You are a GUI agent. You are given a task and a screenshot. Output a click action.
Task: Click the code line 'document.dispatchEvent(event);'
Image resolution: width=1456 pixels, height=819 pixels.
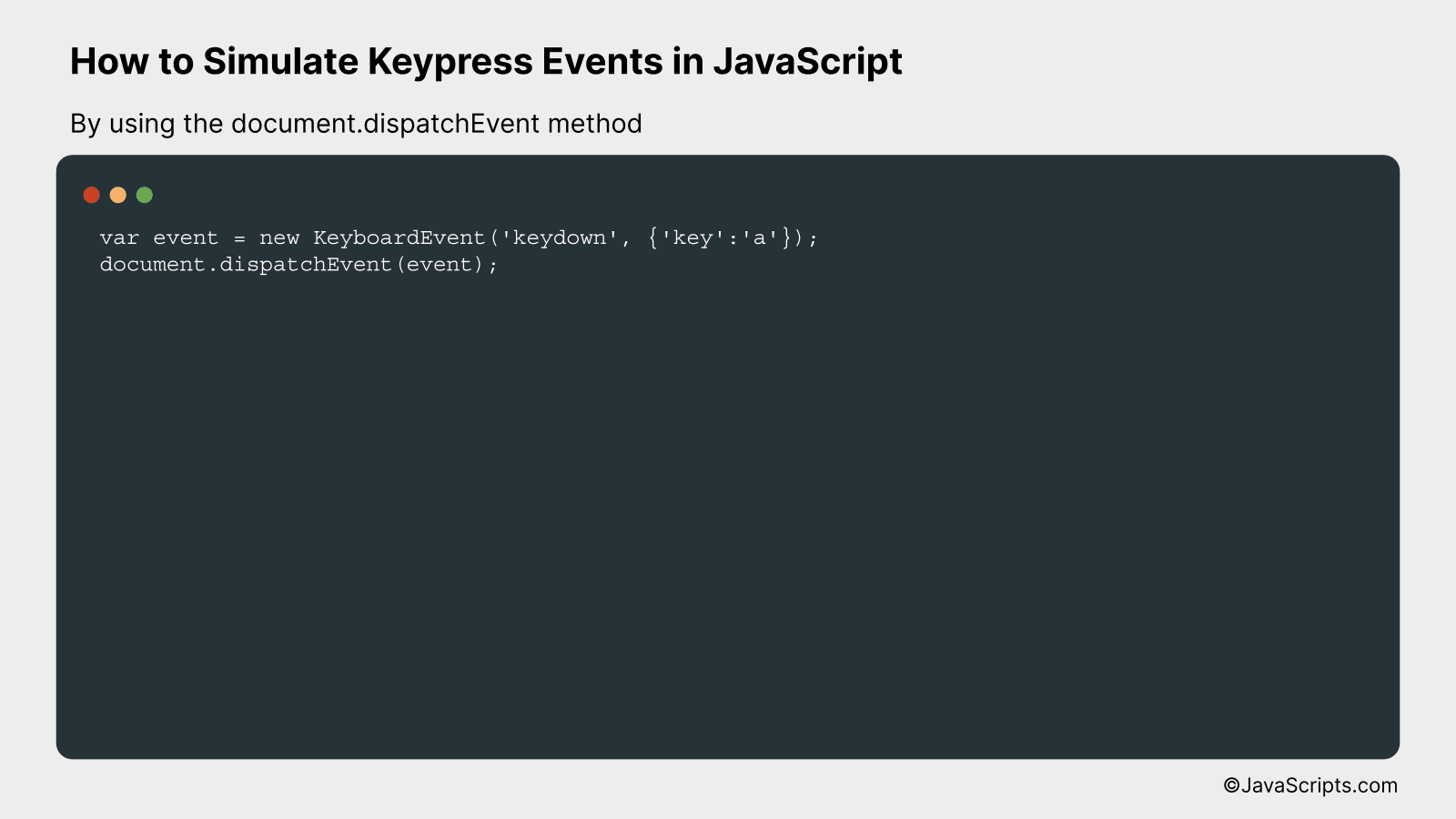click(298, 265)
